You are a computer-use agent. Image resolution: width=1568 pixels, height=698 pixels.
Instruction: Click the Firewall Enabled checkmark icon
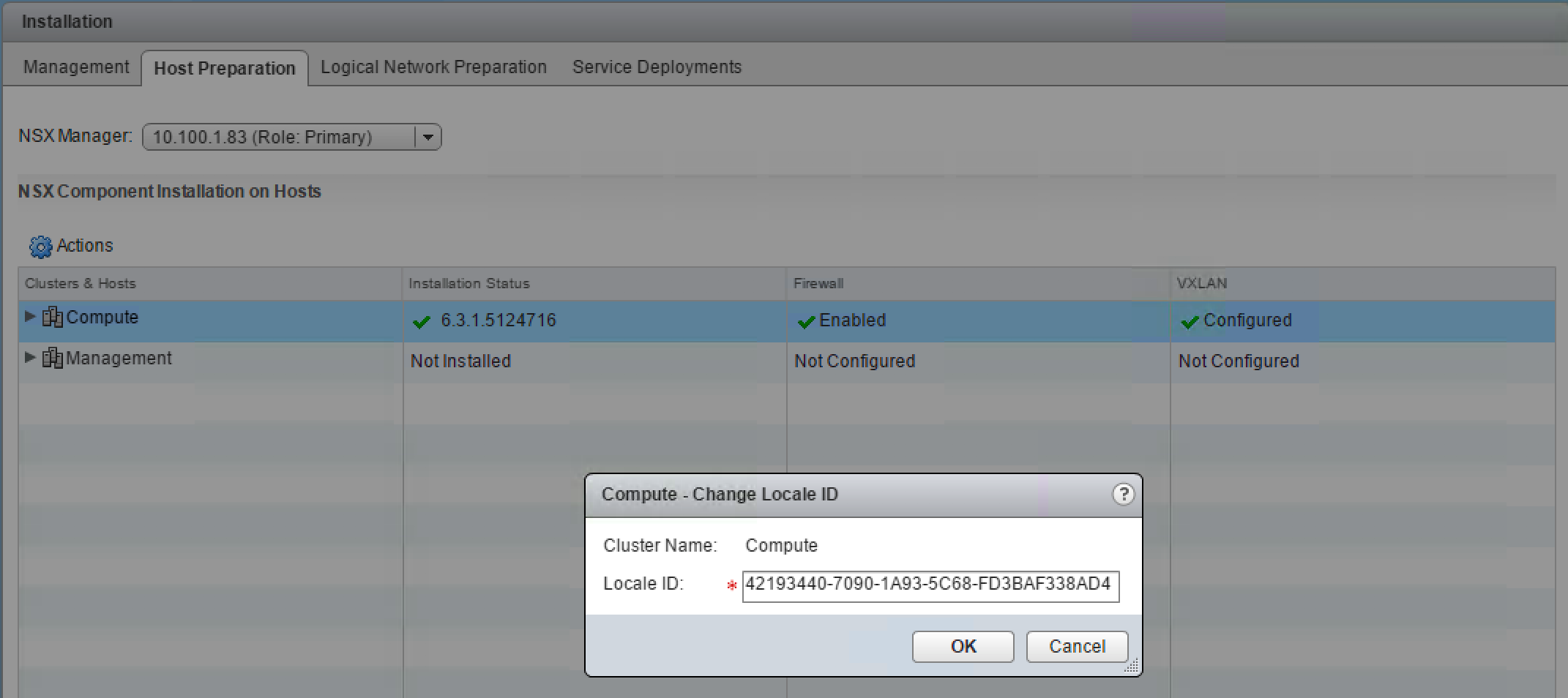click(806, 322)
